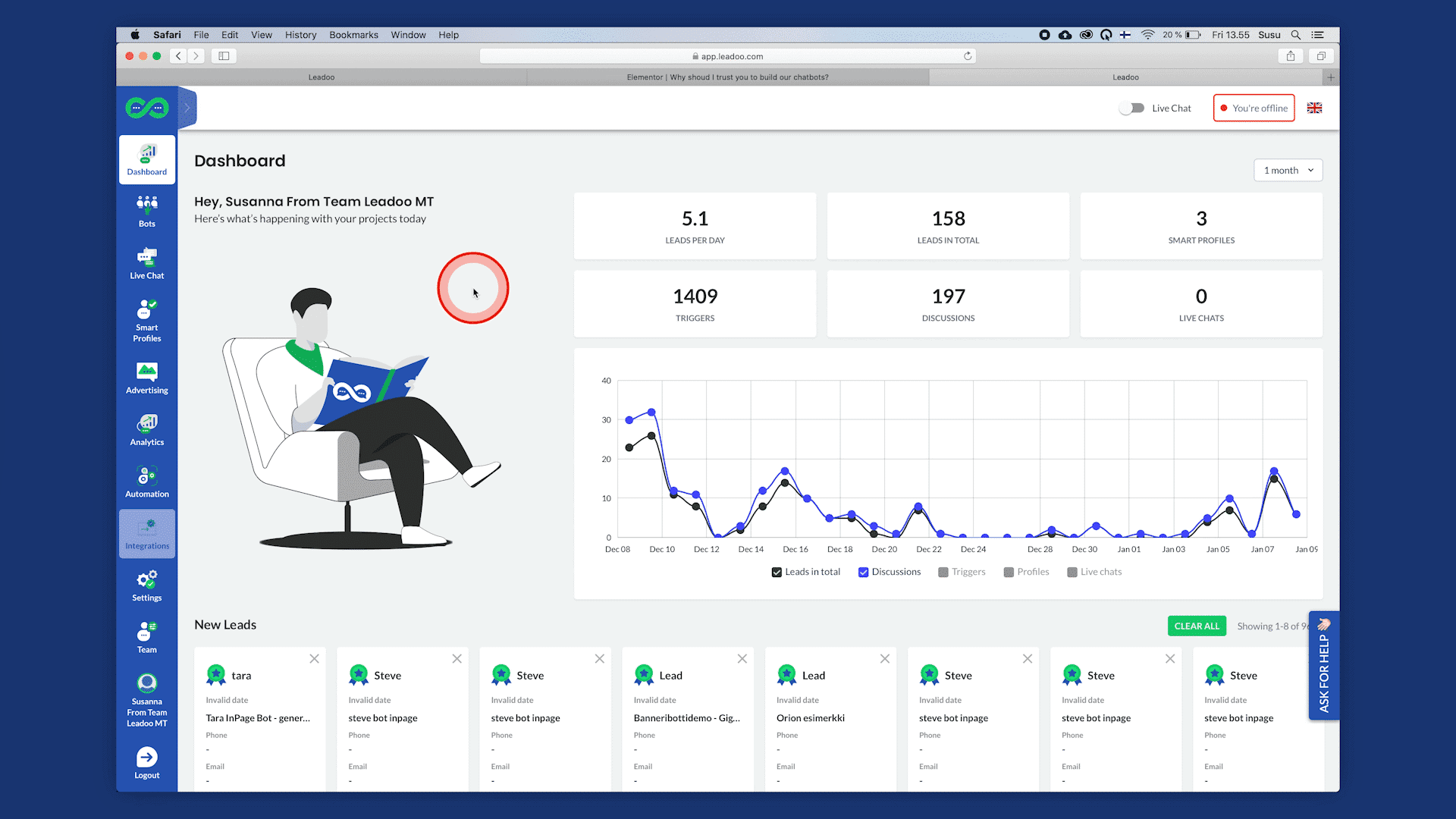This screenshot has width=1456, height=819.
Task: Open the Team section
Action: 146,635
